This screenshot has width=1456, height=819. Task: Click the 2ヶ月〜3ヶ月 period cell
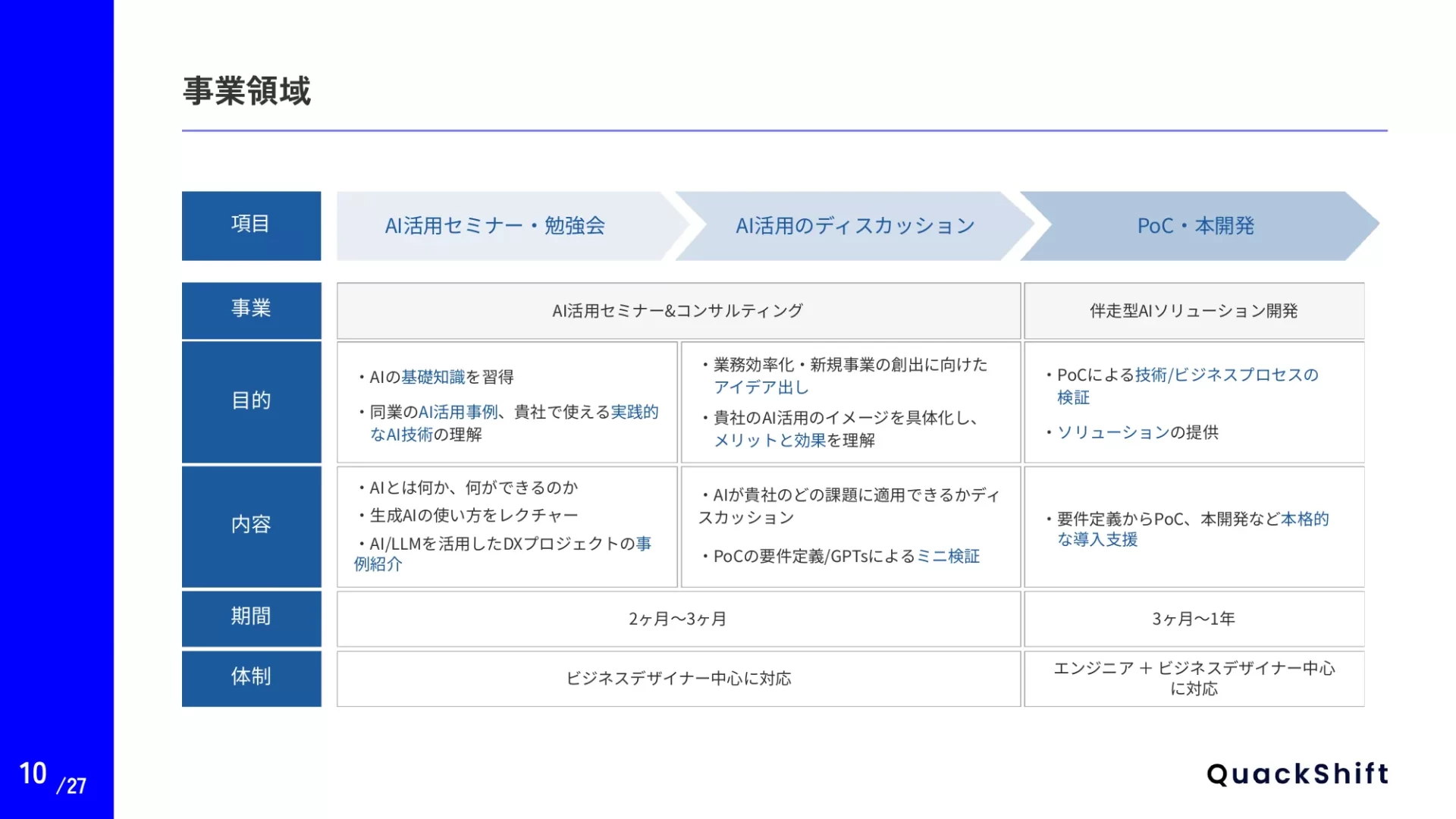(x=677, y=620)
